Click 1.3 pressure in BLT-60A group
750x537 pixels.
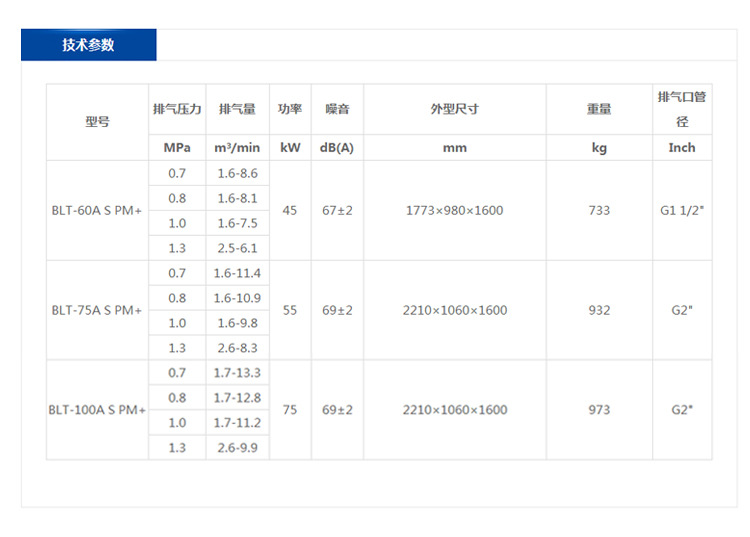pyautogui.click(x=177, y=248)
